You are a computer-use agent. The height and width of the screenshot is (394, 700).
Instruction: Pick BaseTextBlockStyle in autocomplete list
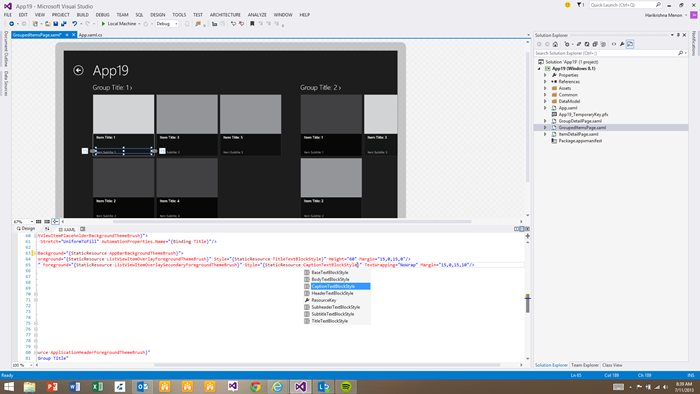[x=330, y=272]
